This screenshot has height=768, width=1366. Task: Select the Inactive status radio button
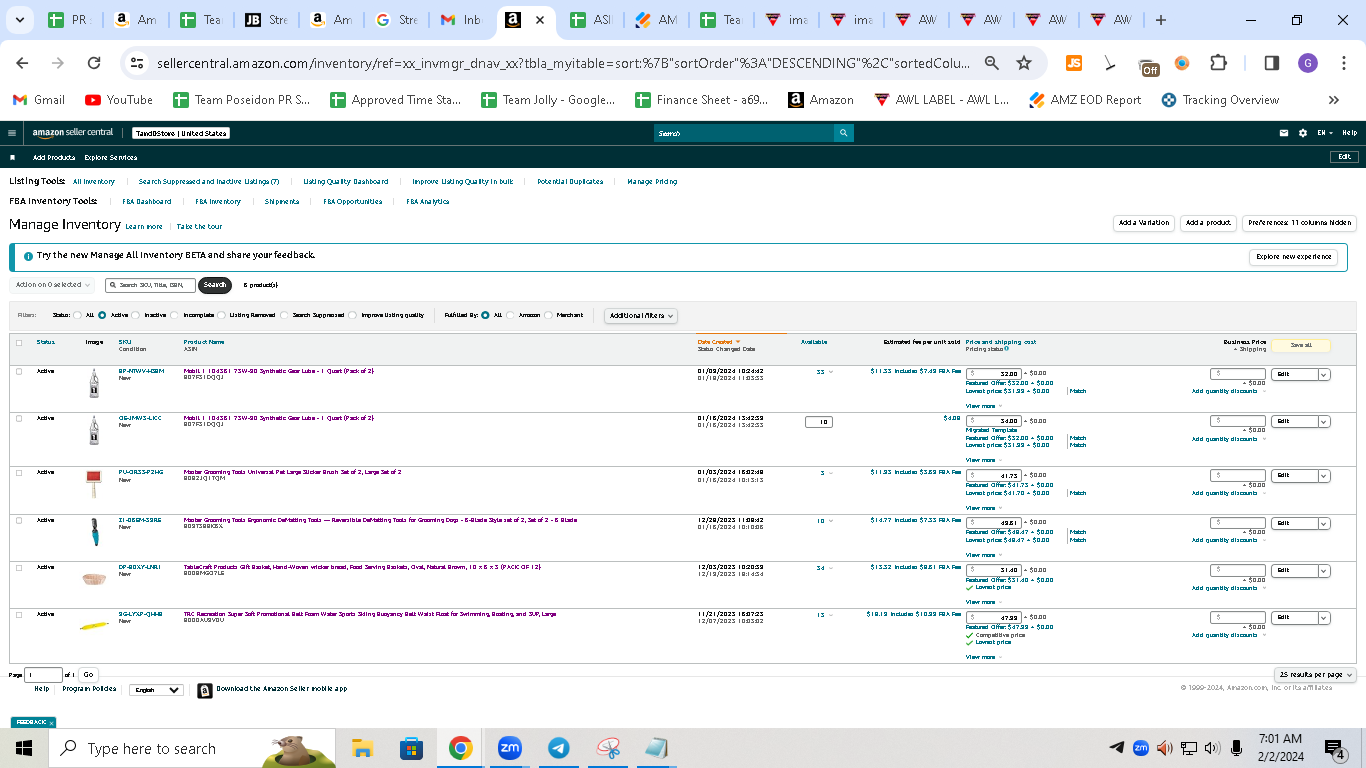135,315
